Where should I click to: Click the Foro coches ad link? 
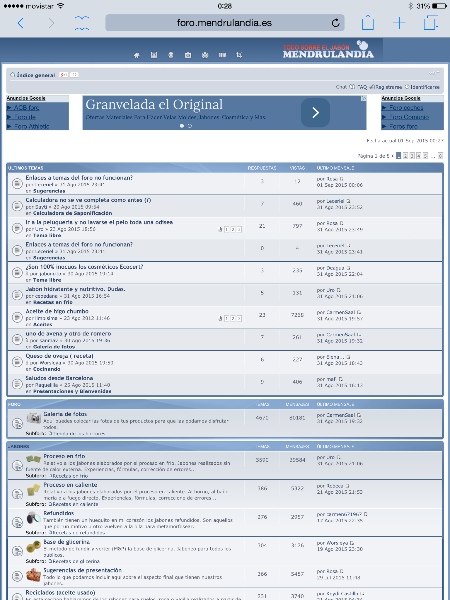point(406,108)
